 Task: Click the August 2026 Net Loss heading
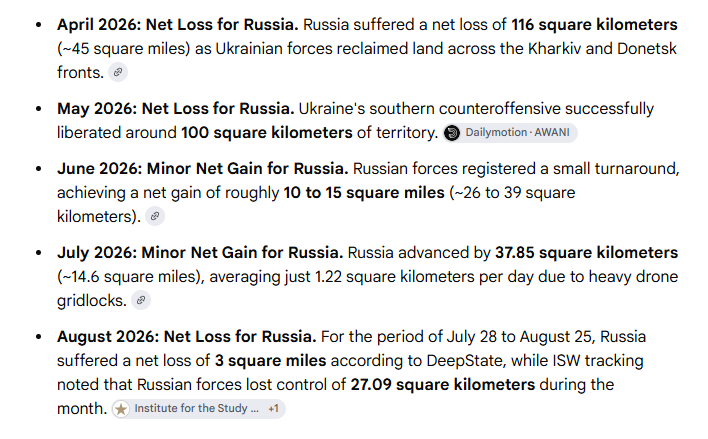click(186, 336)
